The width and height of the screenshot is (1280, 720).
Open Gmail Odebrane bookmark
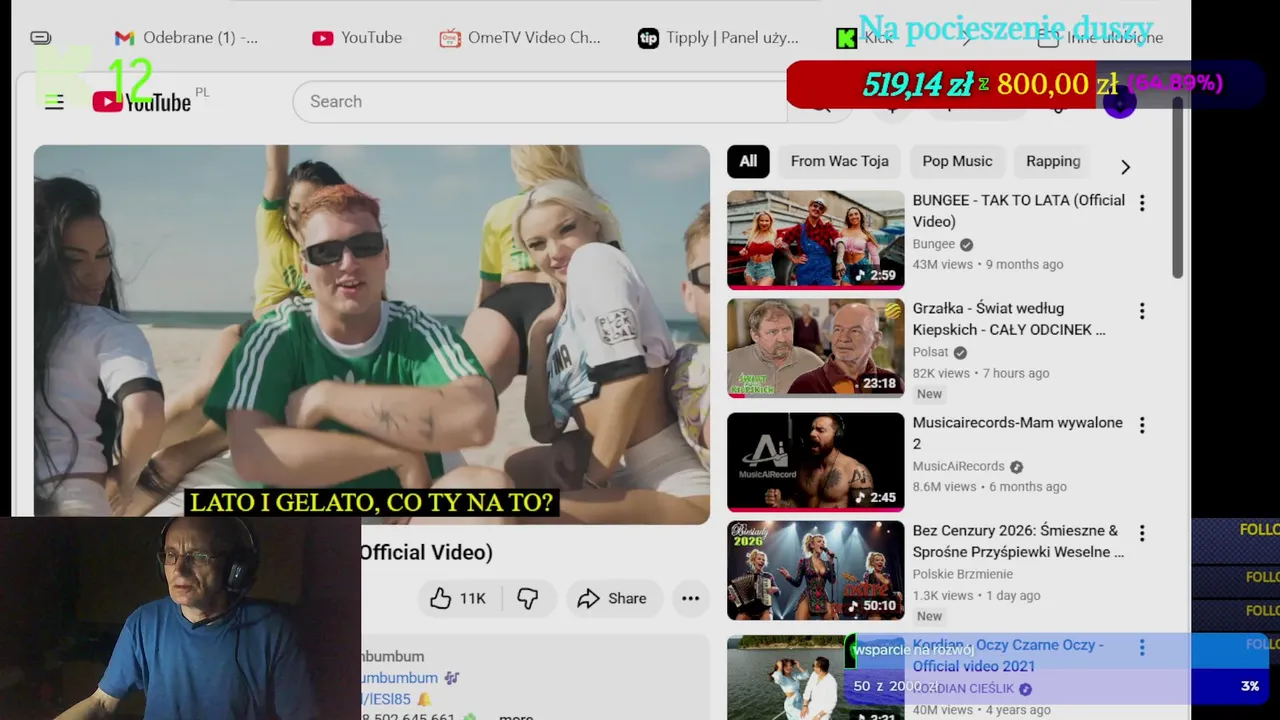tap(186, 38)
